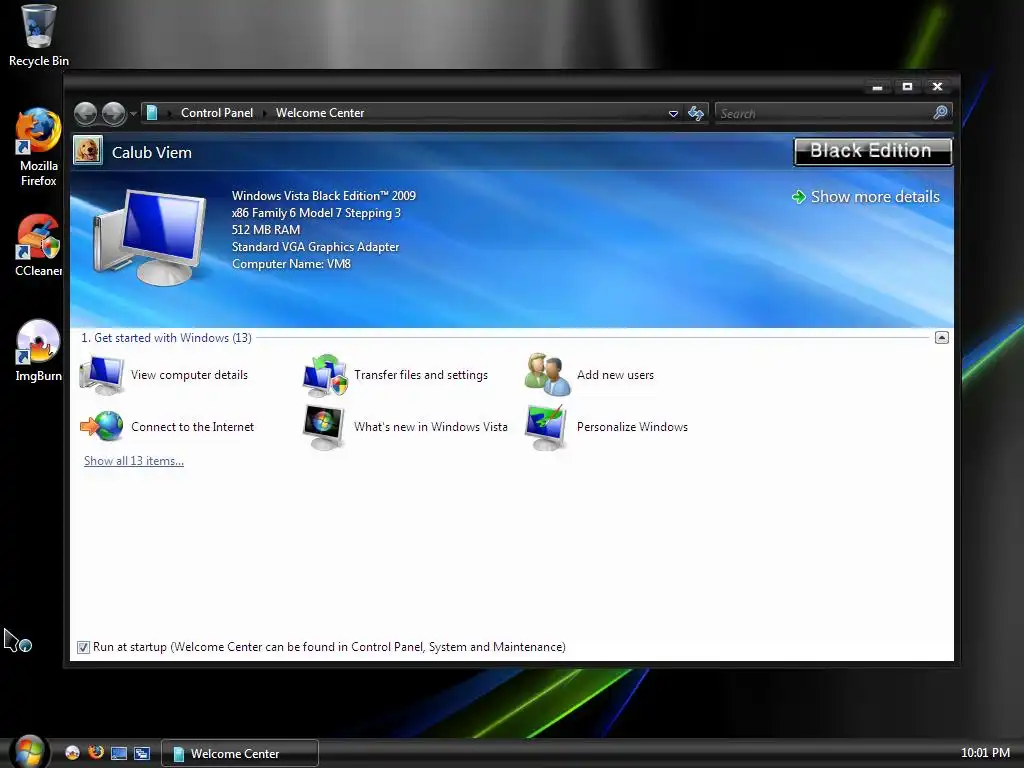The height and width of the screenshot is (768, 1024).
Task: Click the search magnifier icon
Action: [940, 113]
